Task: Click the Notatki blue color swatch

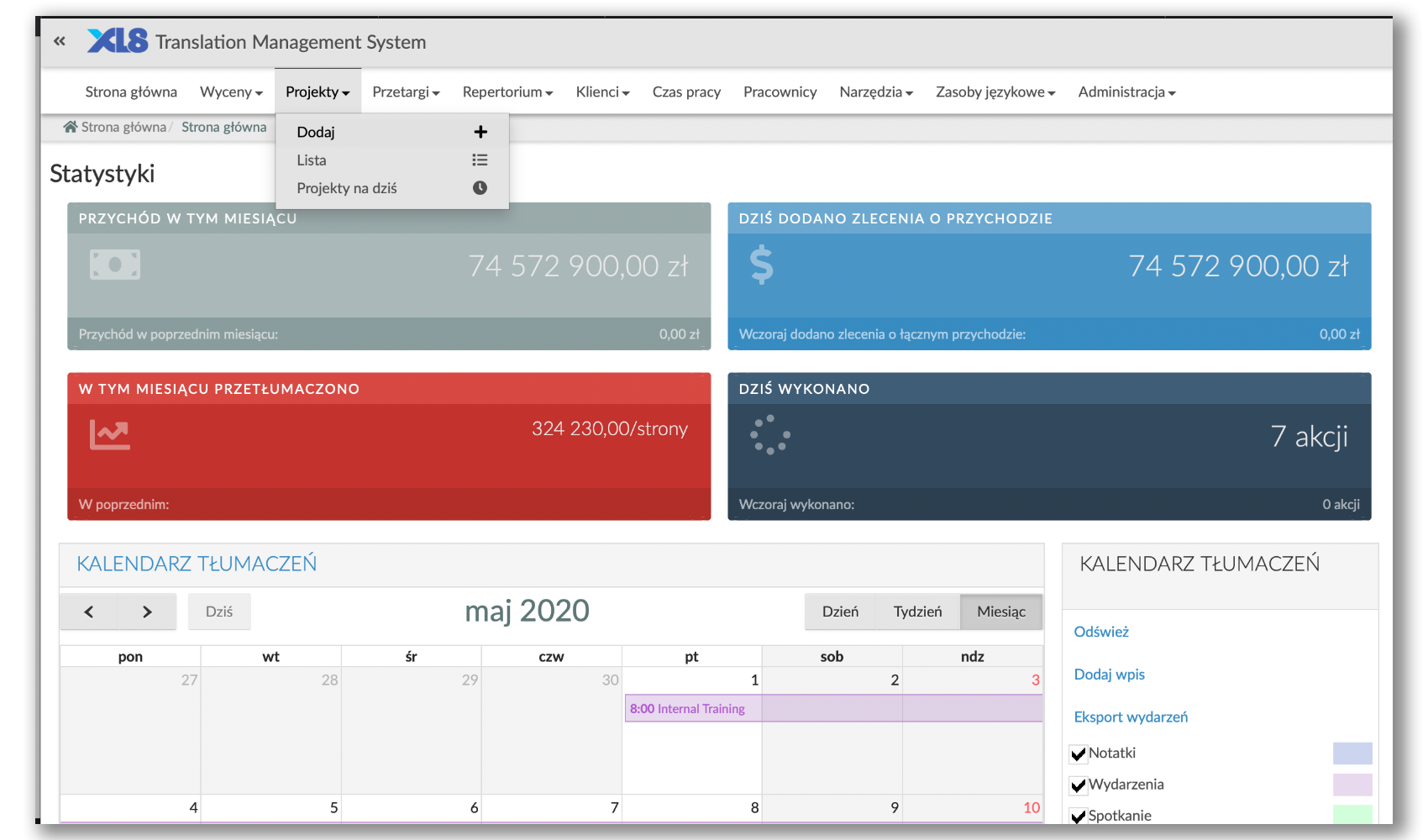Action: click(1352, 753)
